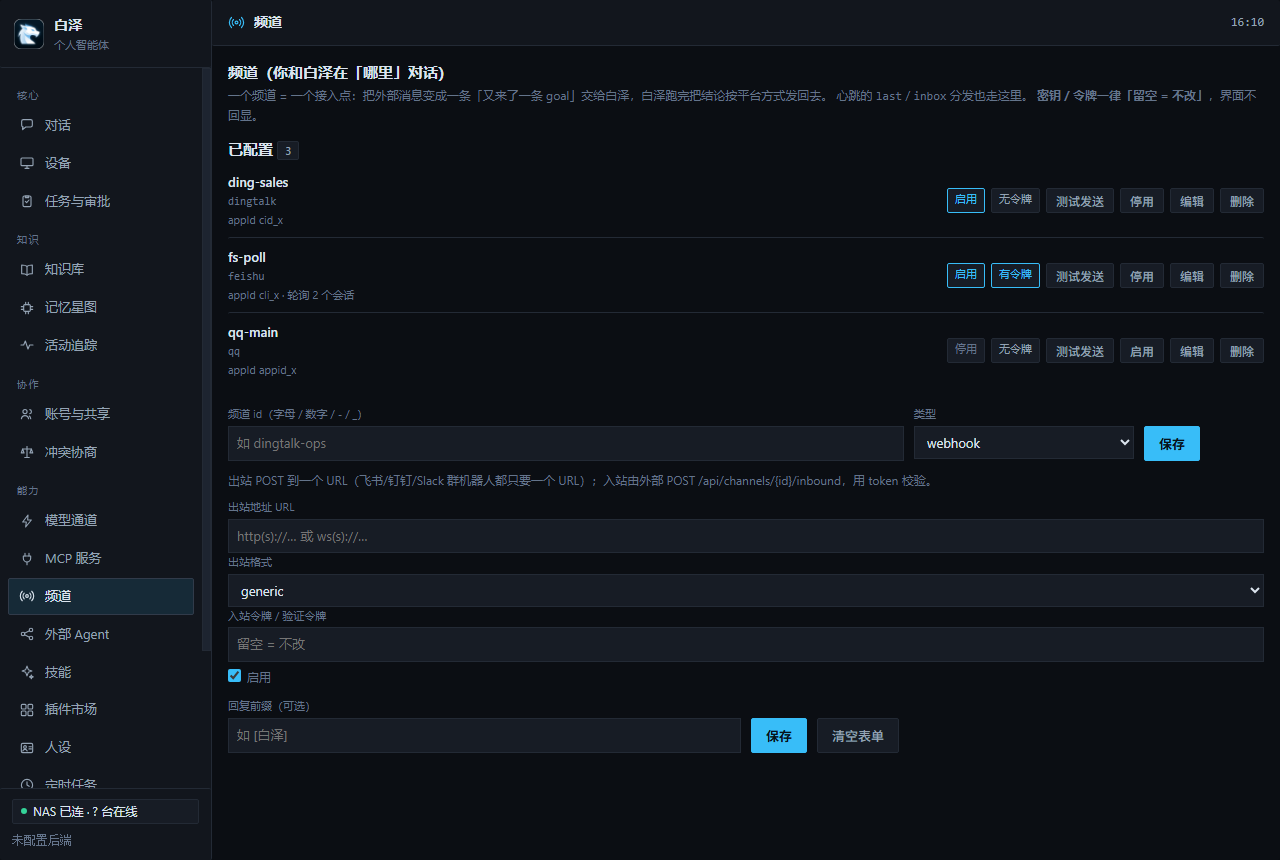Click 启用 status badge for ding-sales
This screenshot has height=860, width=1280.
pyautogui.click(x=966, y=200)
